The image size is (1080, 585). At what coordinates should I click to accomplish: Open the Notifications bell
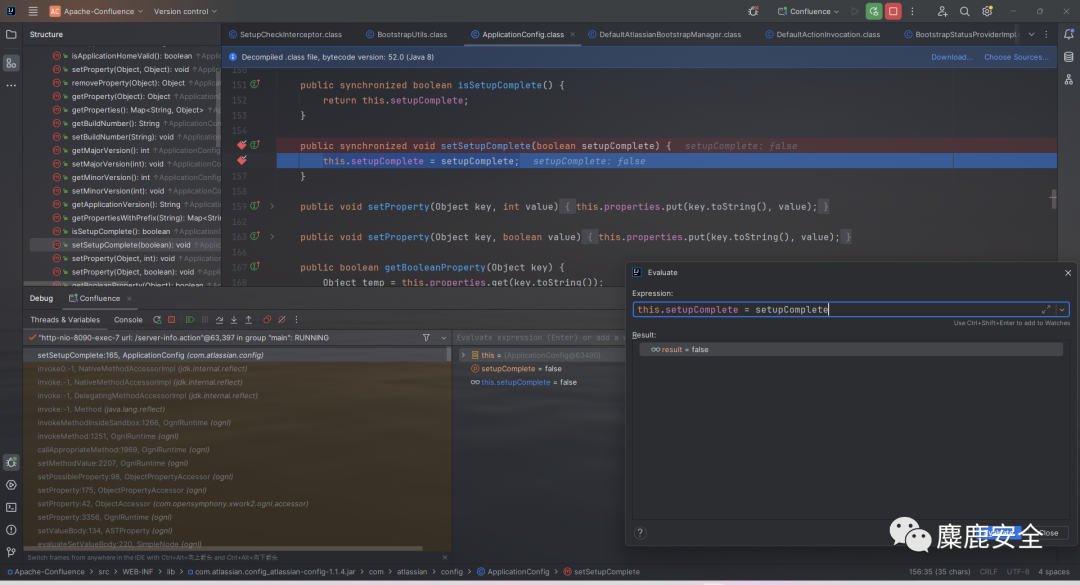click(1068, 34)
